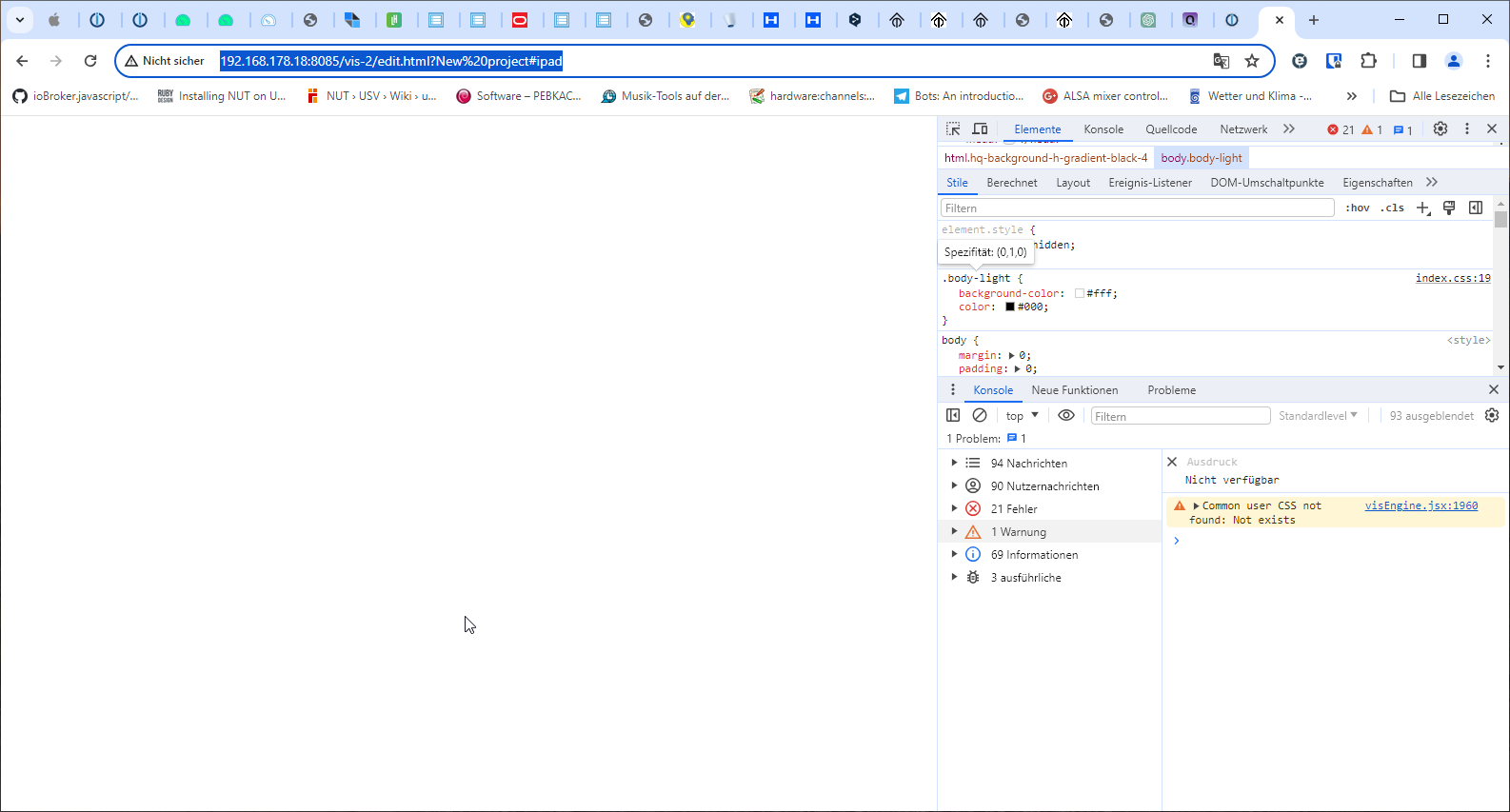Open console settings gear next to 93 ausgeblendet

tap(1492, 415)
